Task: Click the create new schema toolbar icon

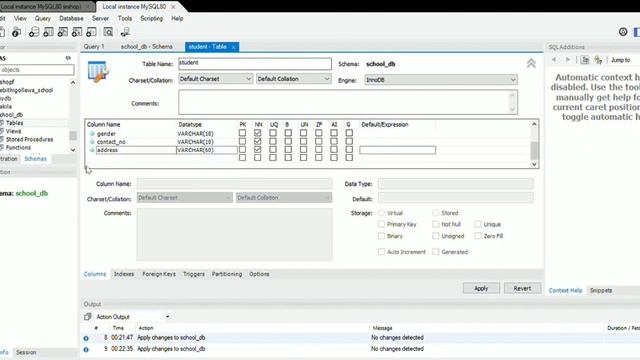Action: tap(34, 32)
